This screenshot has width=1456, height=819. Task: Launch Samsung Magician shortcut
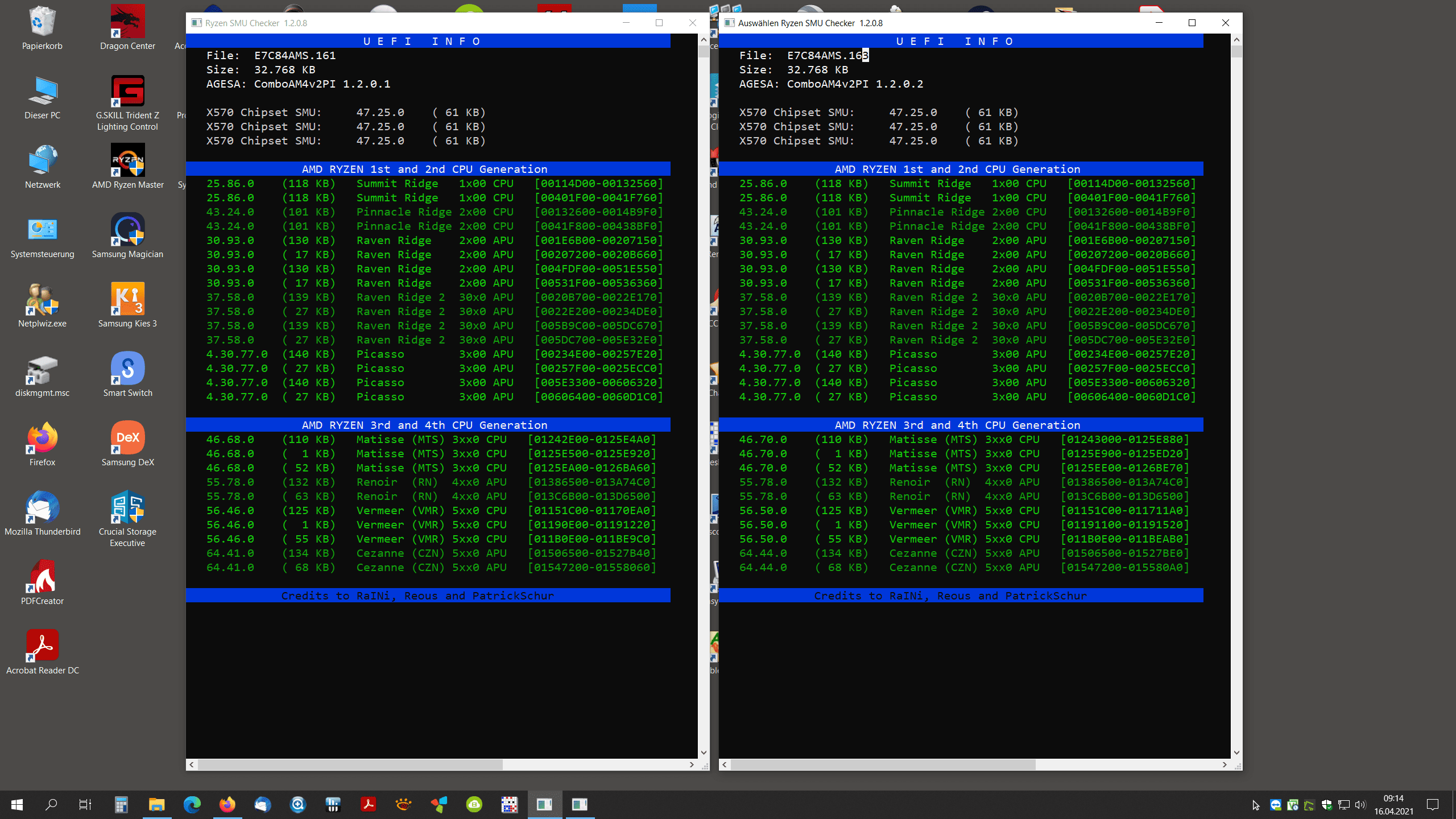point(127,237)
